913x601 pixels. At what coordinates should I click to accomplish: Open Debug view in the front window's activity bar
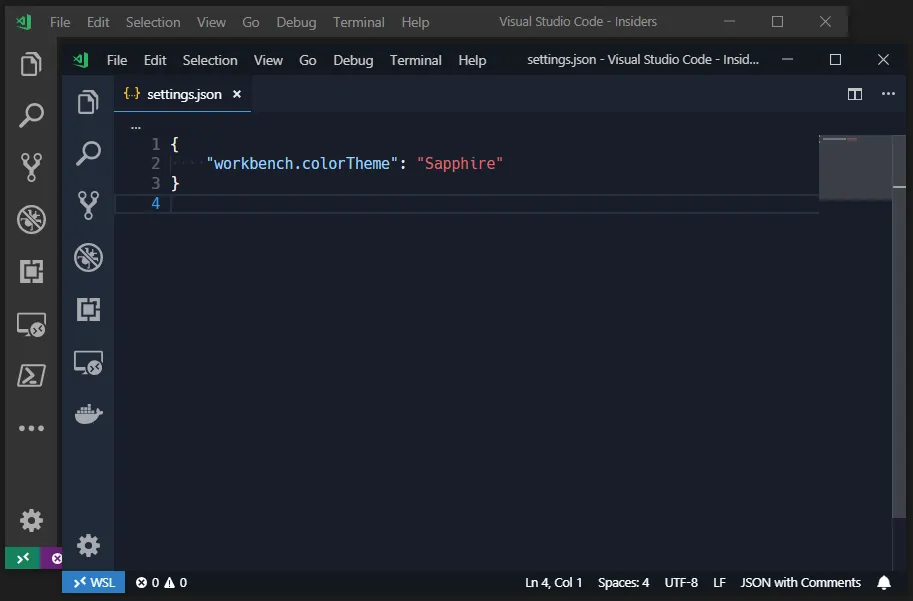(88, 257)
